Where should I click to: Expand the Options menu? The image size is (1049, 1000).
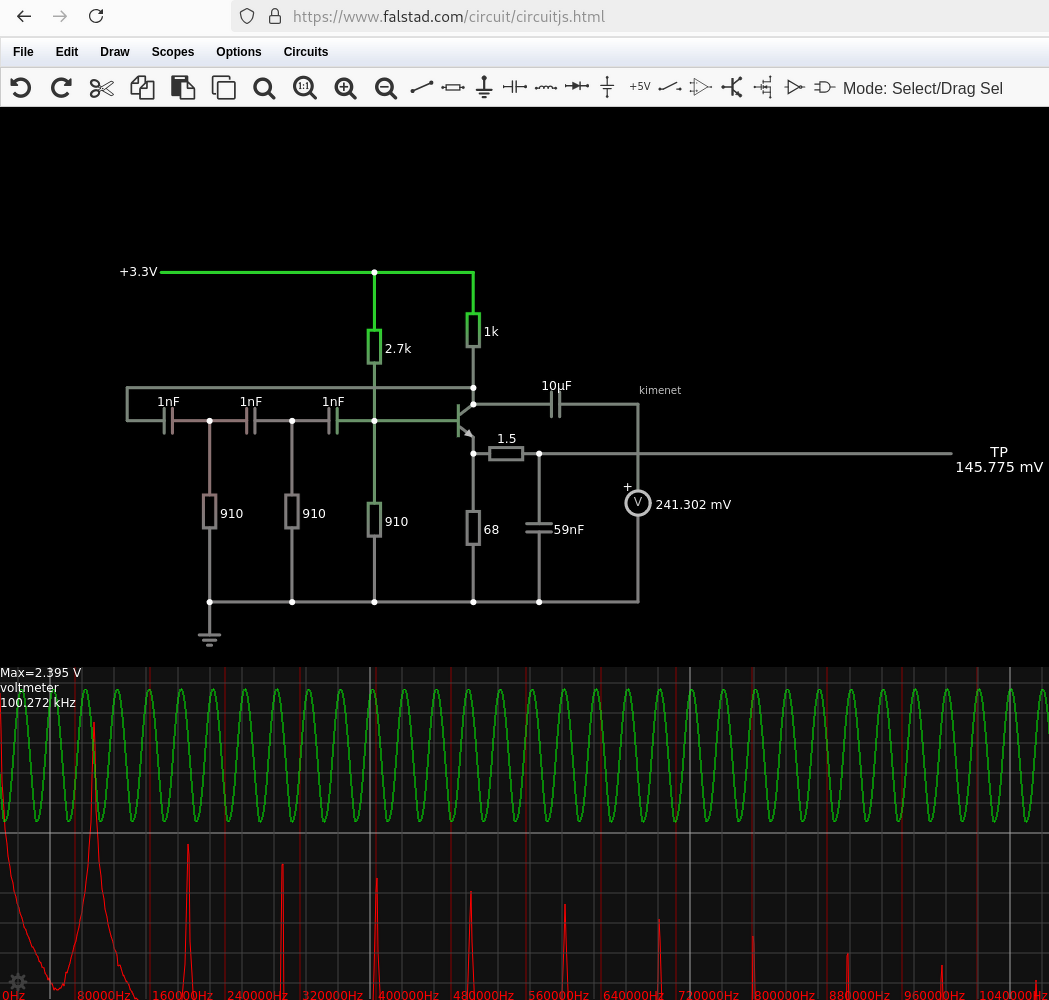[x=239, y=52]
